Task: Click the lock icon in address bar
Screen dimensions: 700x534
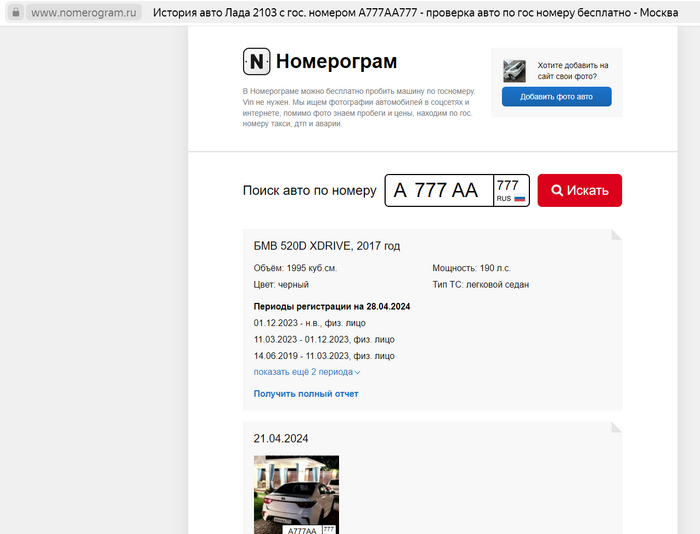Action: pyautogui.click(x=16, y=12)
